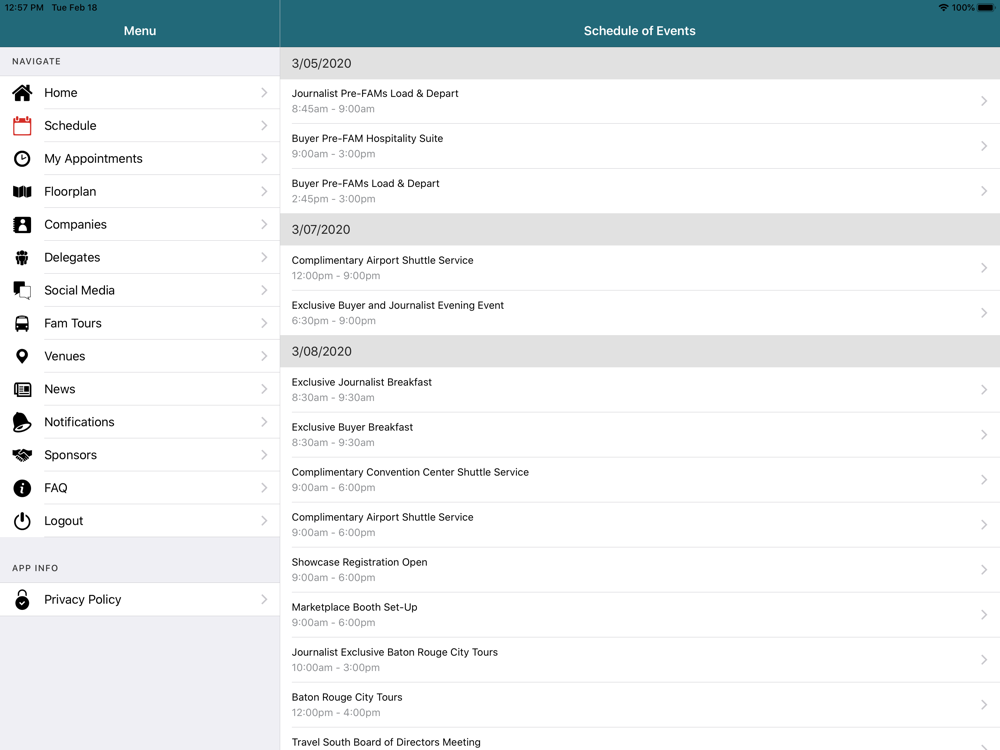
Task: Expand chevron for Showcase Registration Open
Action: point(984,570)
